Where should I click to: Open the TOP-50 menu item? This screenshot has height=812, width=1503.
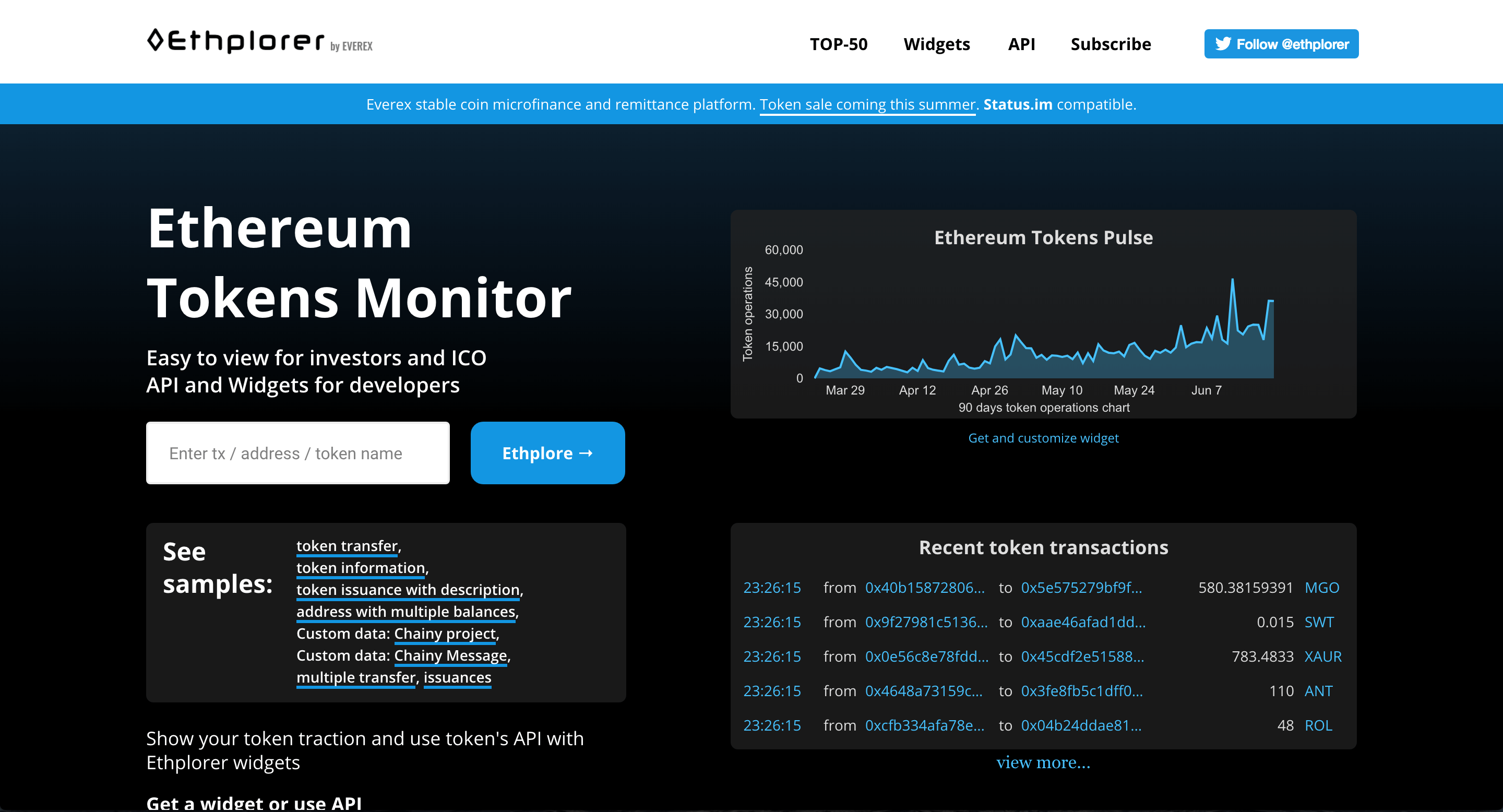(839, 44)
